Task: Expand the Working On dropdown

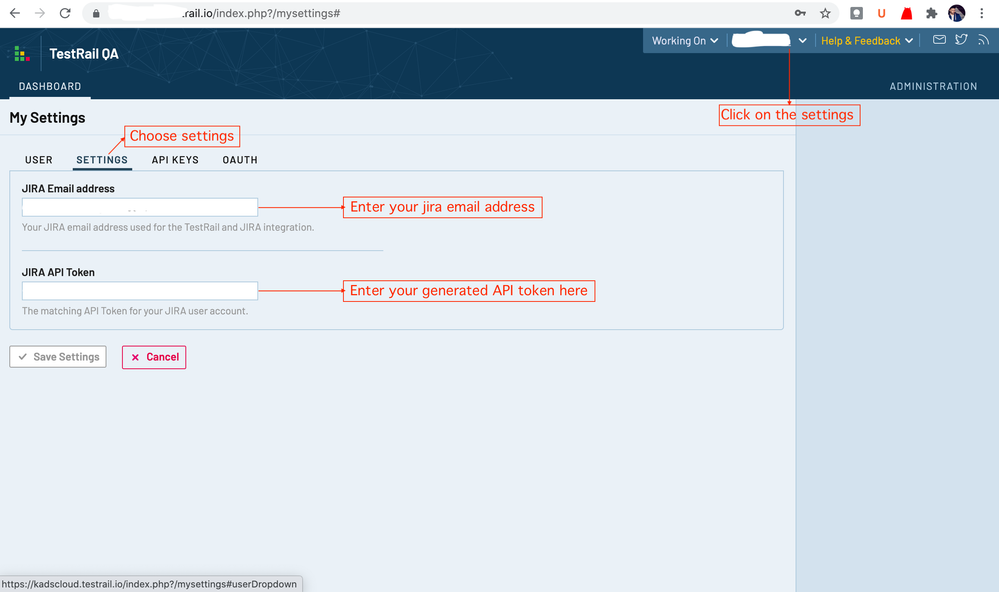Action: (x=684, y=41)
